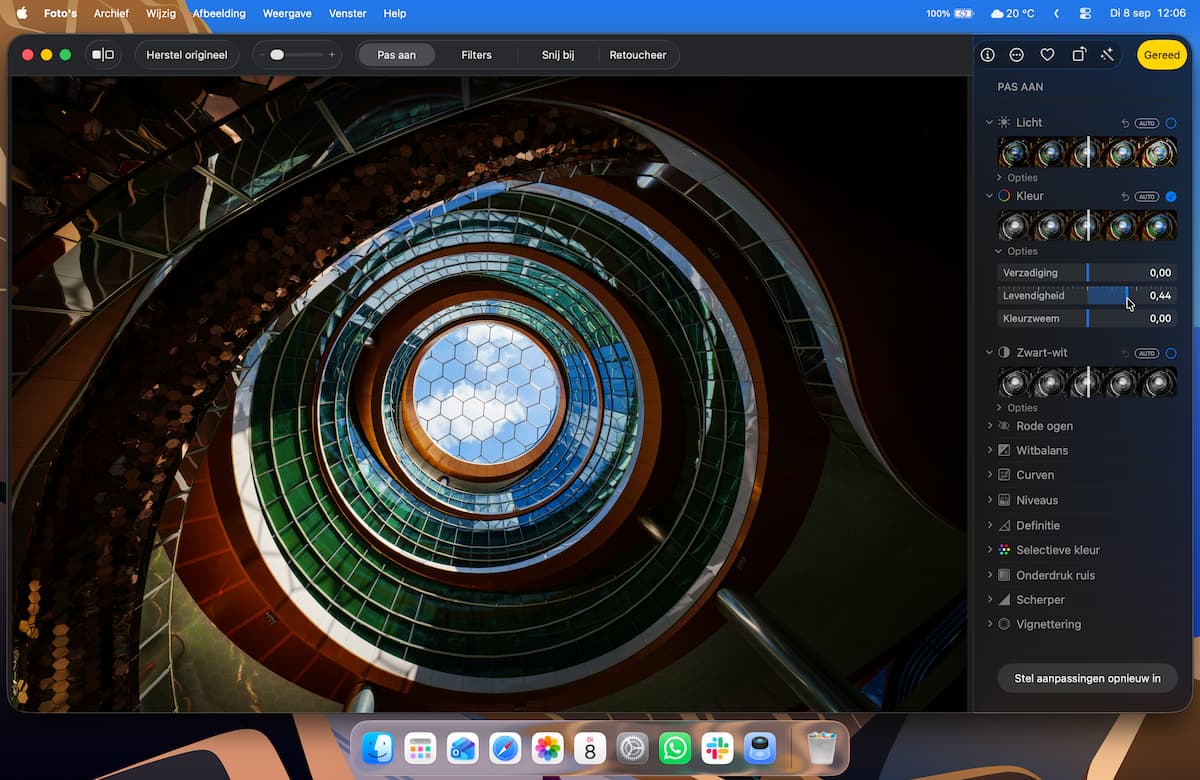
Task: Expand the Definitie section
Action: 990,525
